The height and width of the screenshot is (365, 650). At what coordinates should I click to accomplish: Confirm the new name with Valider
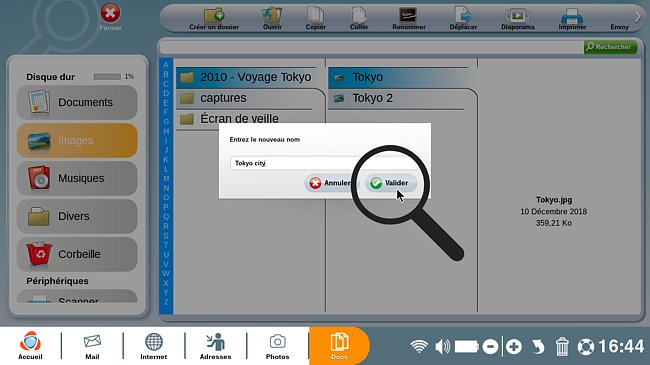[x=390, y=183]
